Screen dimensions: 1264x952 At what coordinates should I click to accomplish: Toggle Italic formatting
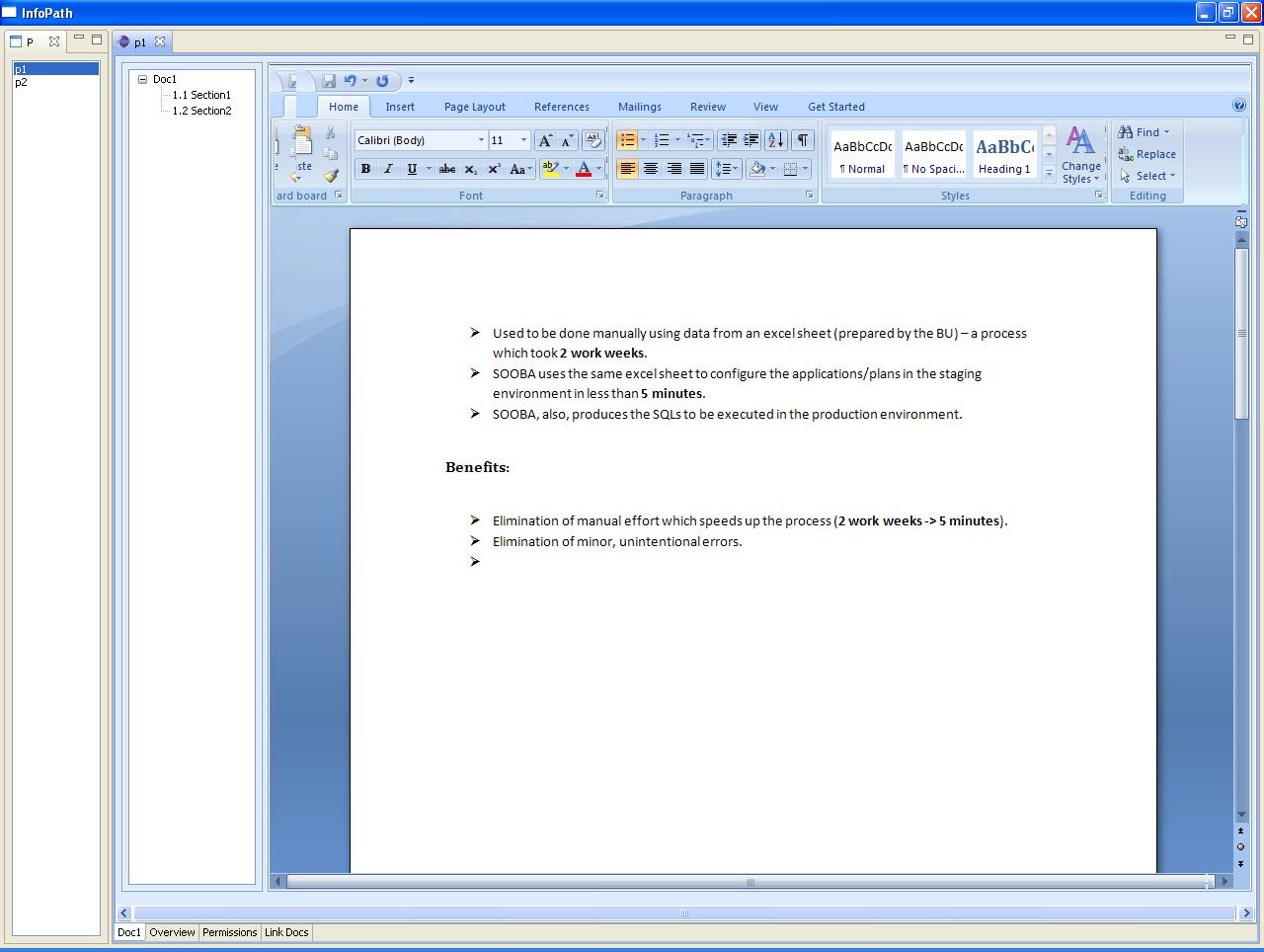point(388,169)
